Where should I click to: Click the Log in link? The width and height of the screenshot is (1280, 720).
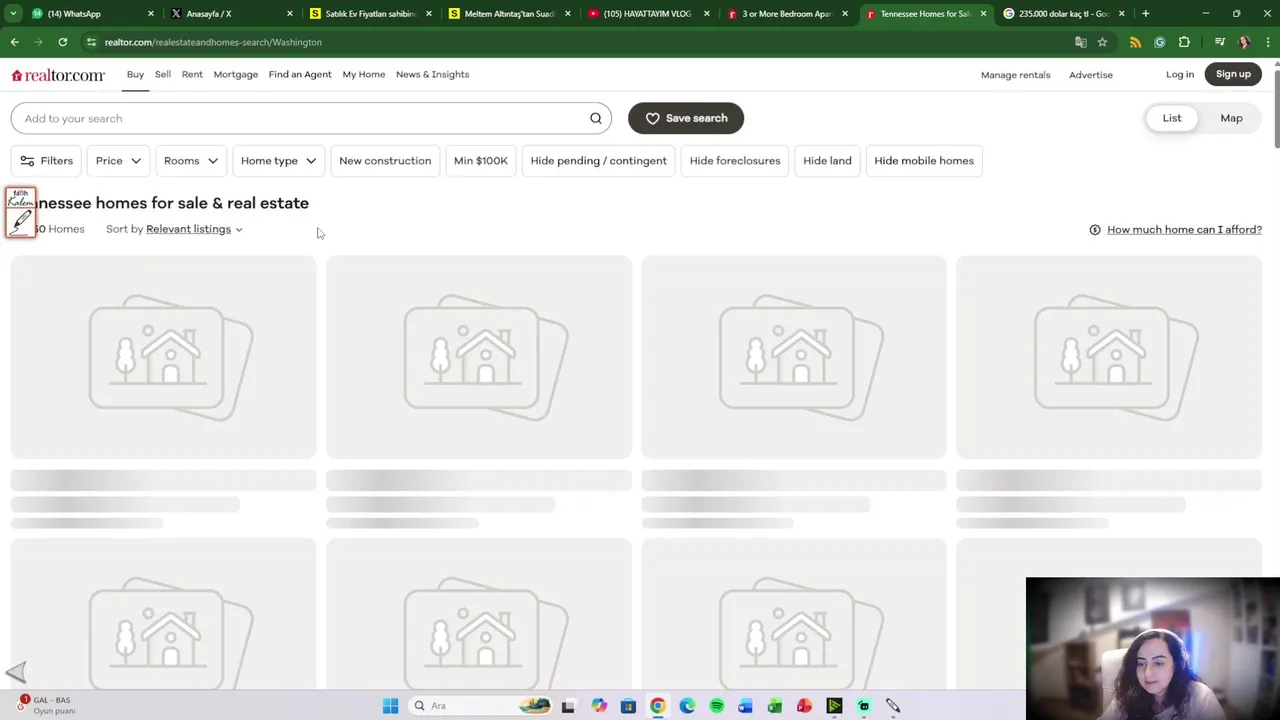click(x=1180, y=75)
